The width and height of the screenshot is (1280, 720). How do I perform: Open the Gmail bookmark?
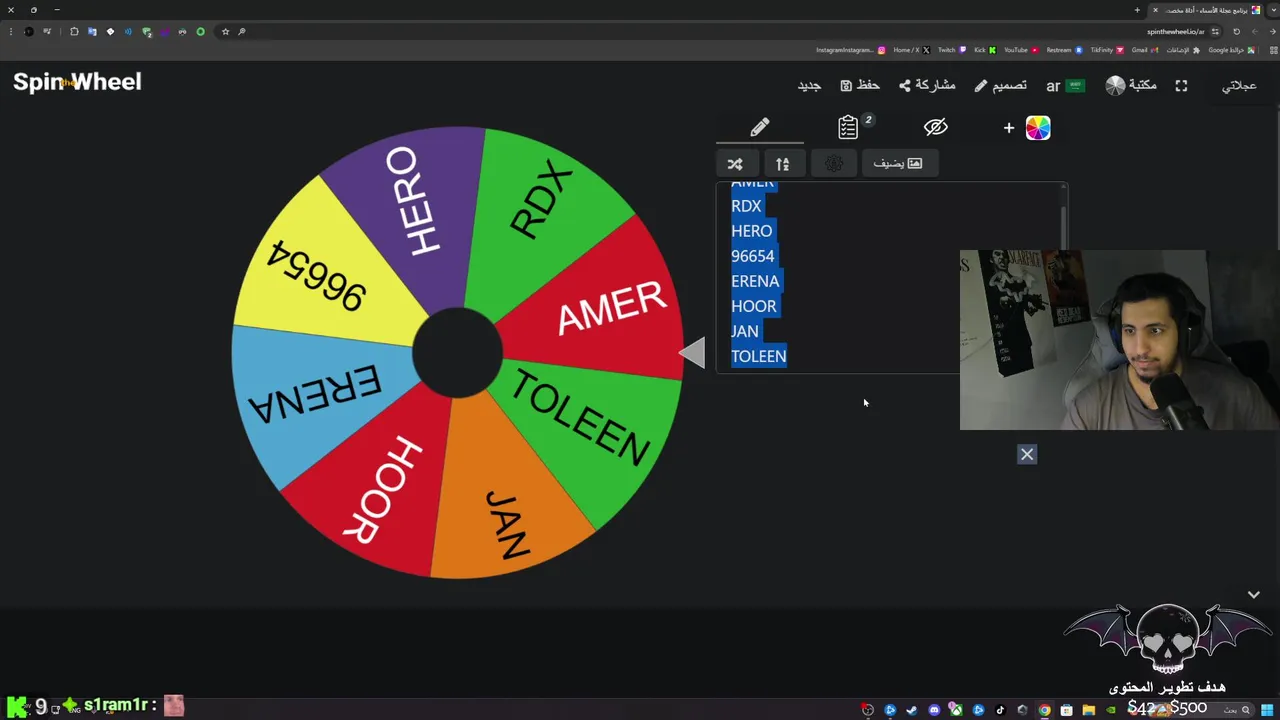1145,50
